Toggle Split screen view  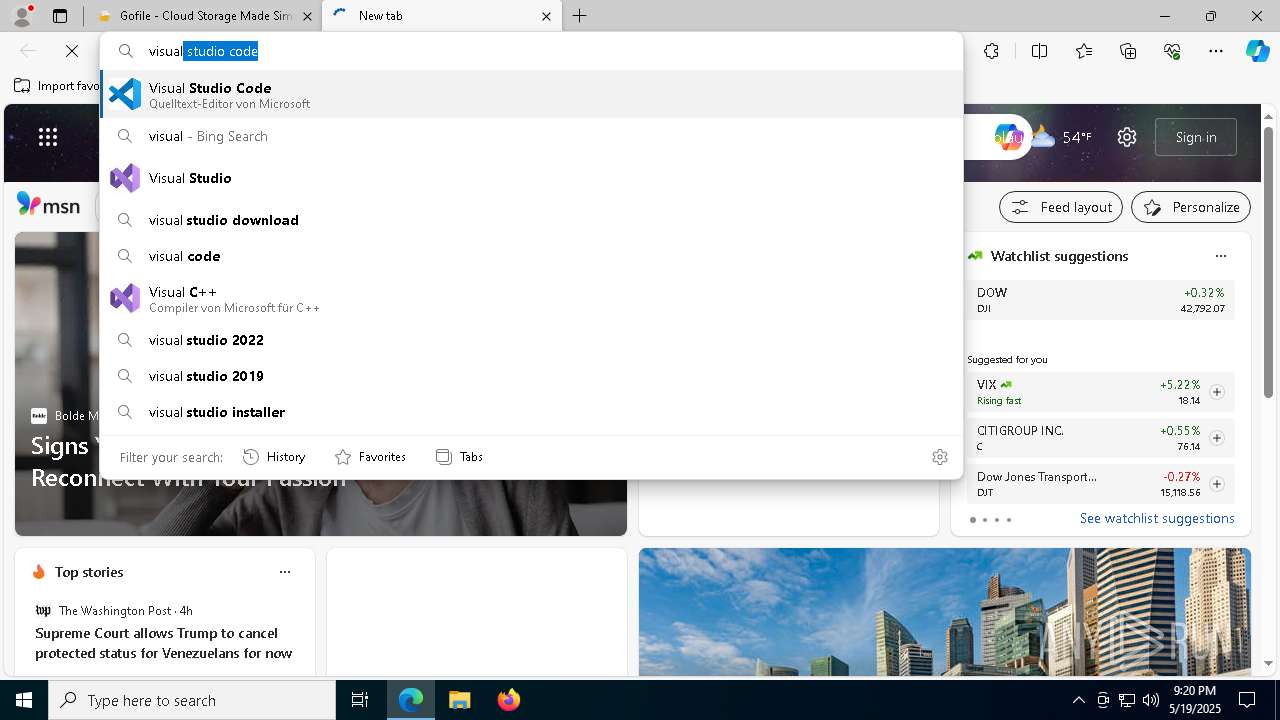[1039, 51]
